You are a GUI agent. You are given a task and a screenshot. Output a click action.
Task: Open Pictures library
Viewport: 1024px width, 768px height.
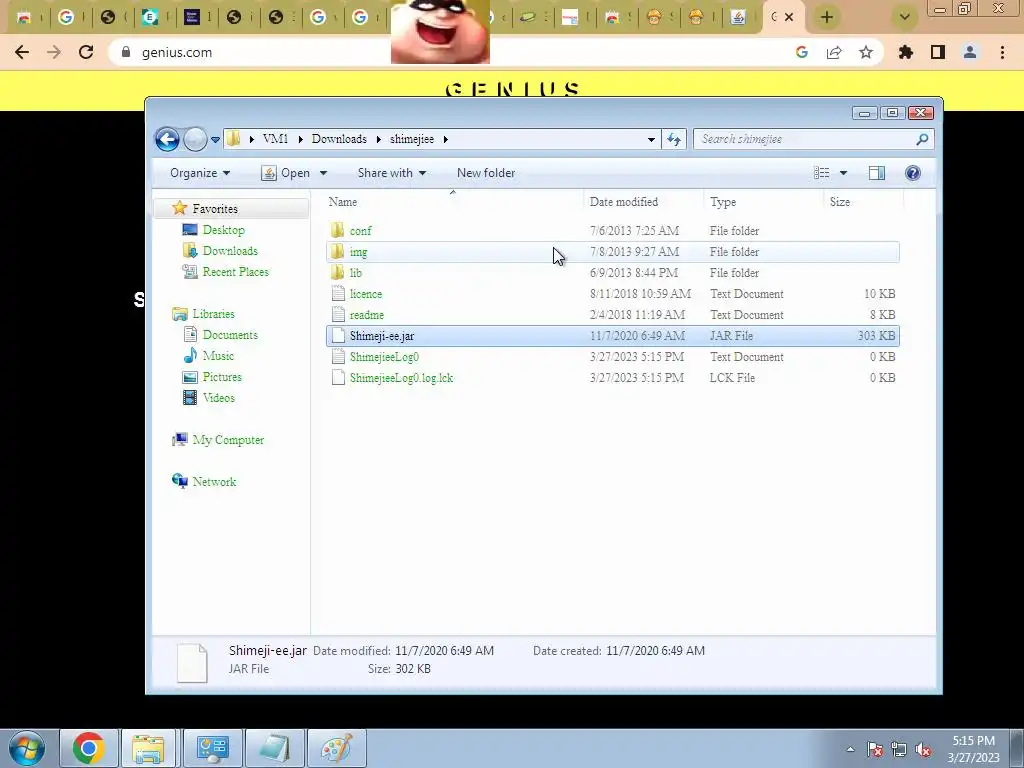221,377
